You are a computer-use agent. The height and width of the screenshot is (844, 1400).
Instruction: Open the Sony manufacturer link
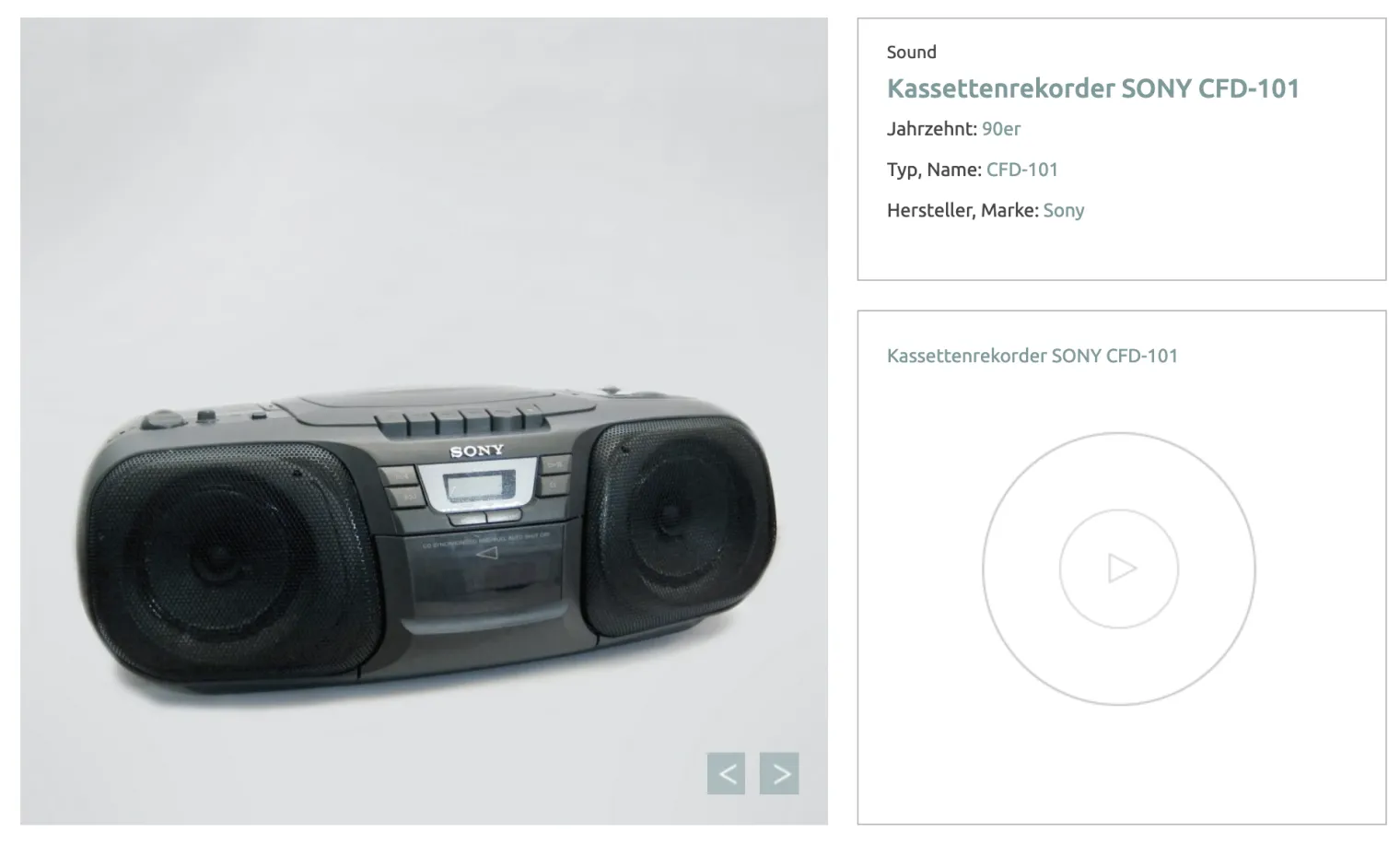1064,210
